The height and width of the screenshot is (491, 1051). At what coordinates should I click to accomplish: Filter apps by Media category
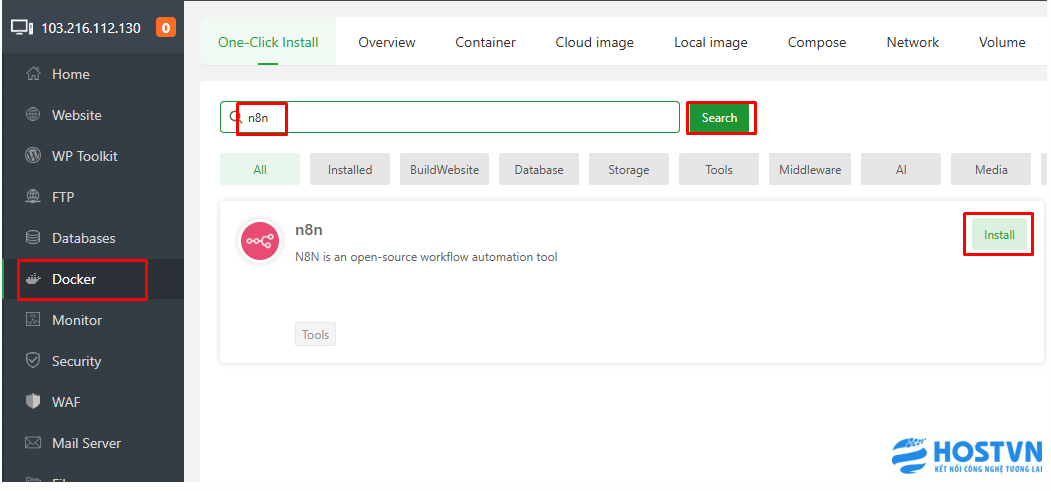(991, 169)
